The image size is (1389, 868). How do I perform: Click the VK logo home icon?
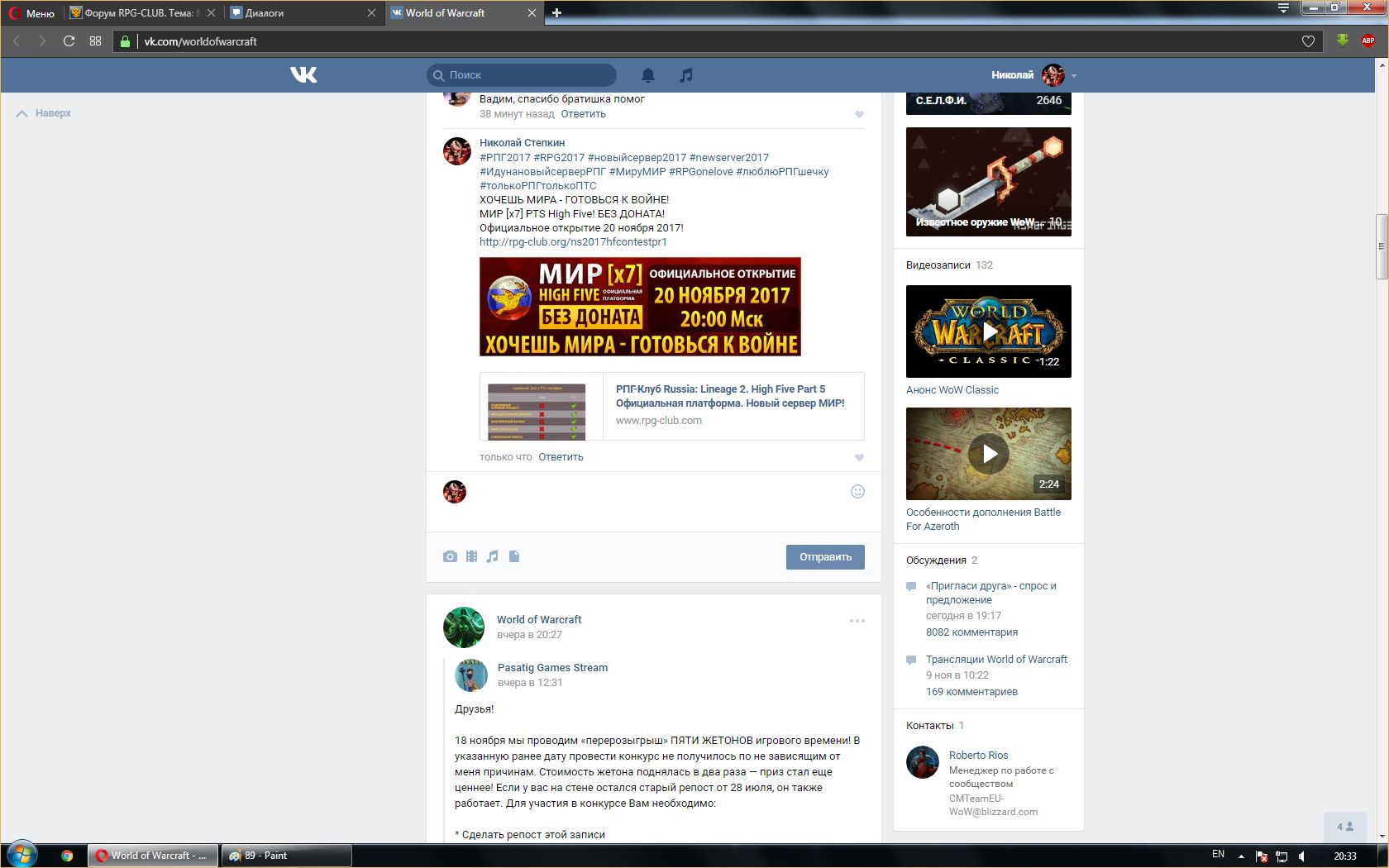click(x=303, y=75)
